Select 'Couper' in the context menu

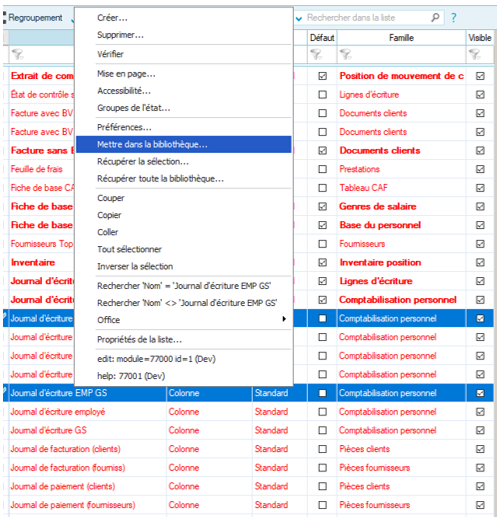184,198
